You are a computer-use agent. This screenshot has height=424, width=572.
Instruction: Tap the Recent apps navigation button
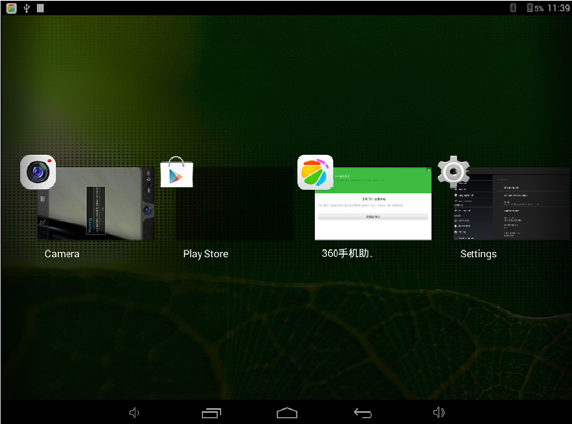coord(212,413)
